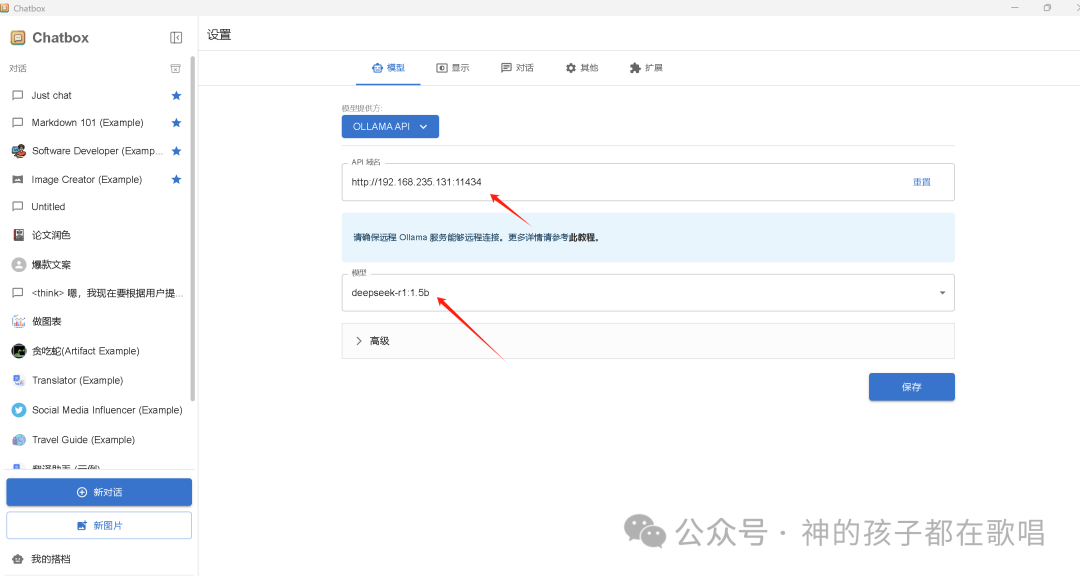Screen dimensions: 1080x576
Task: Click the Translator (Example) icon
Action: click(x=19, y=380)
